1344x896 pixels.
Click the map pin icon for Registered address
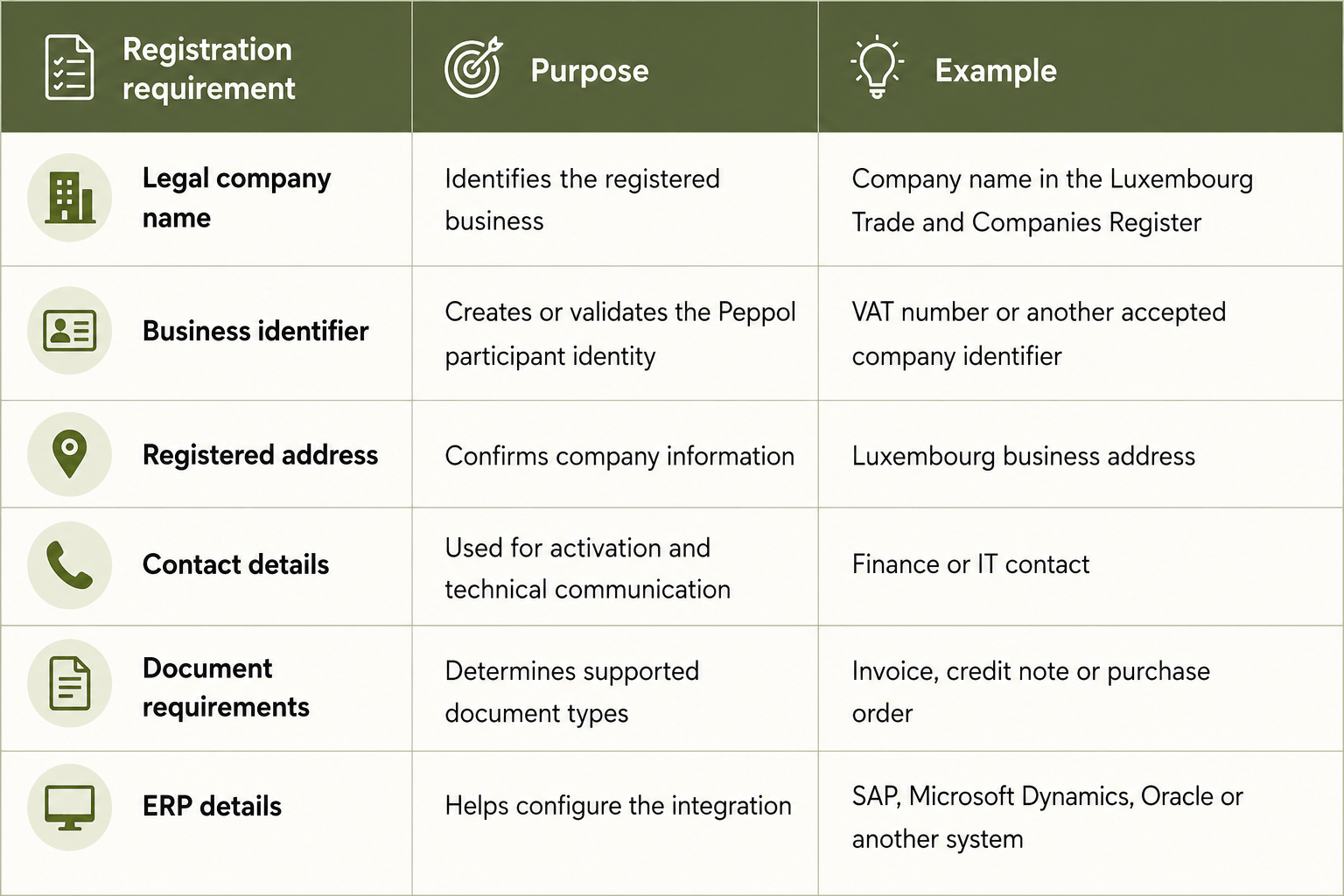pos(70,454)
